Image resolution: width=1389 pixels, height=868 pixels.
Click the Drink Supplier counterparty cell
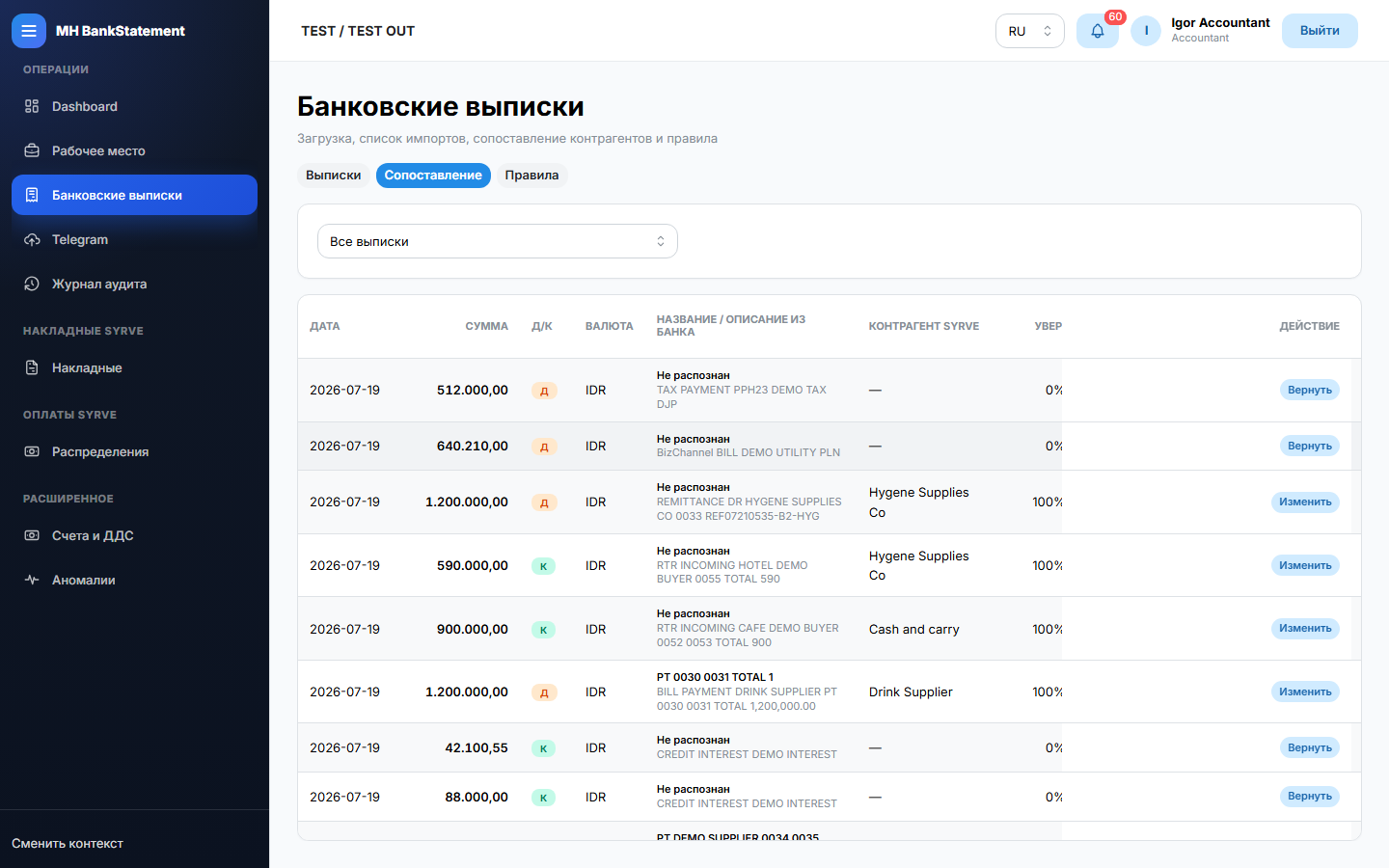[x=911, y=692]
